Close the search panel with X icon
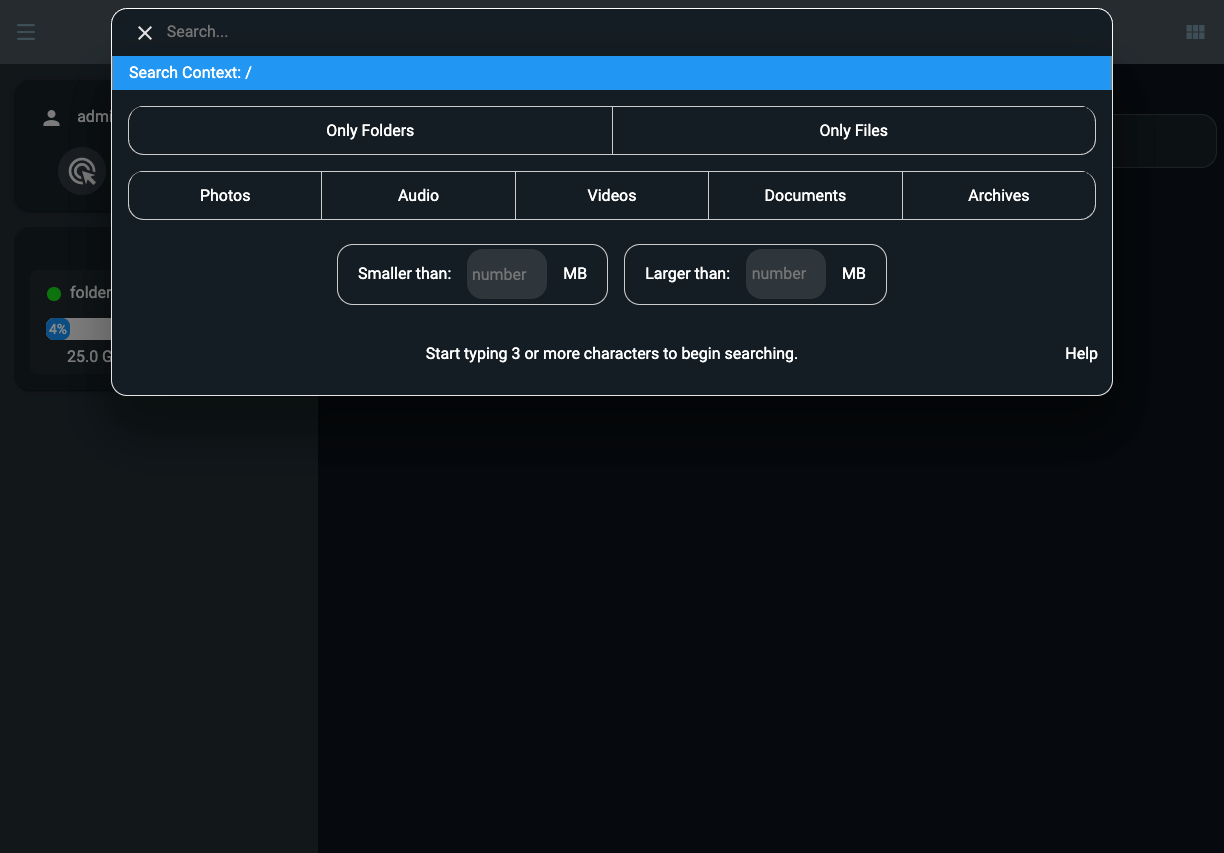 (x=145, y=33)
